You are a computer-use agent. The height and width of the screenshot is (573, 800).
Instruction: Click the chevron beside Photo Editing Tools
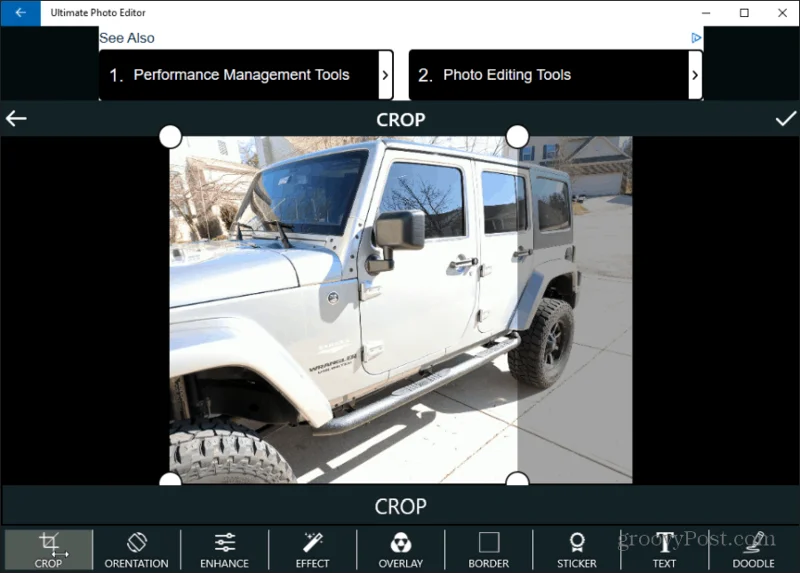click(x=695, y=75)
